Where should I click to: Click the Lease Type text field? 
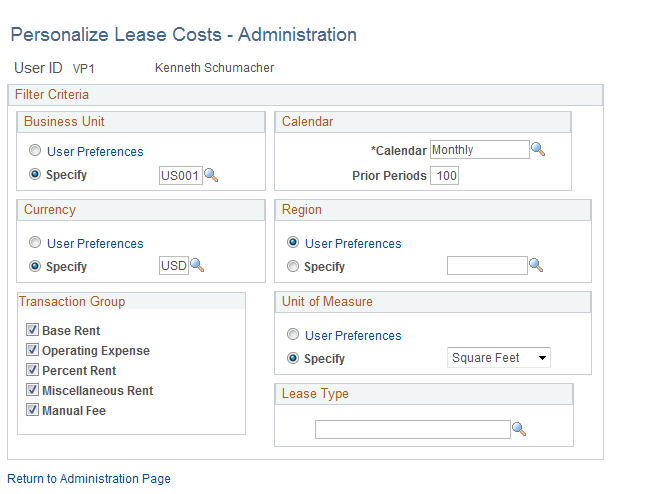coord(412,429)
